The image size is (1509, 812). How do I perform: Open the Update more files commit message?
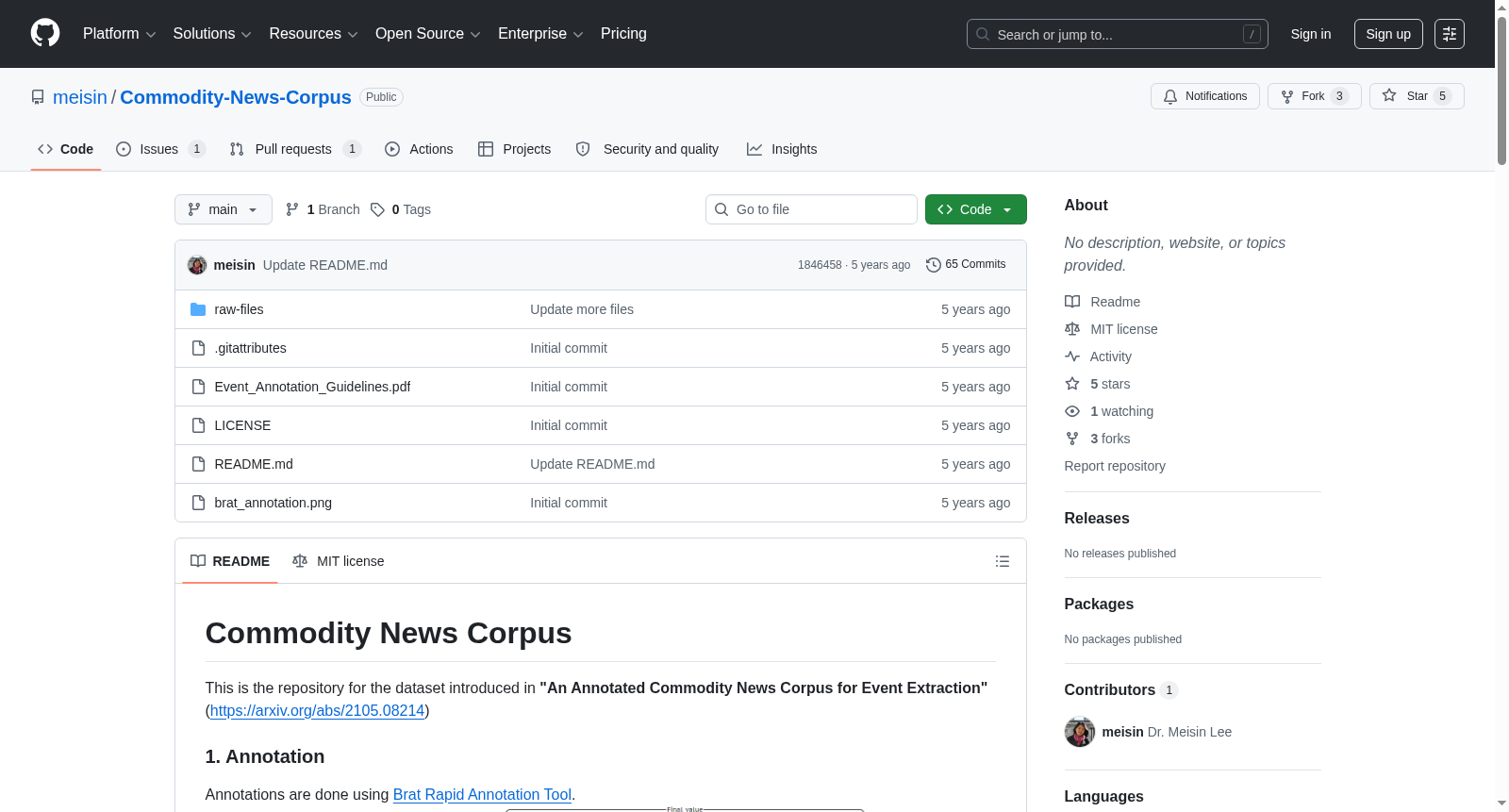582,309
